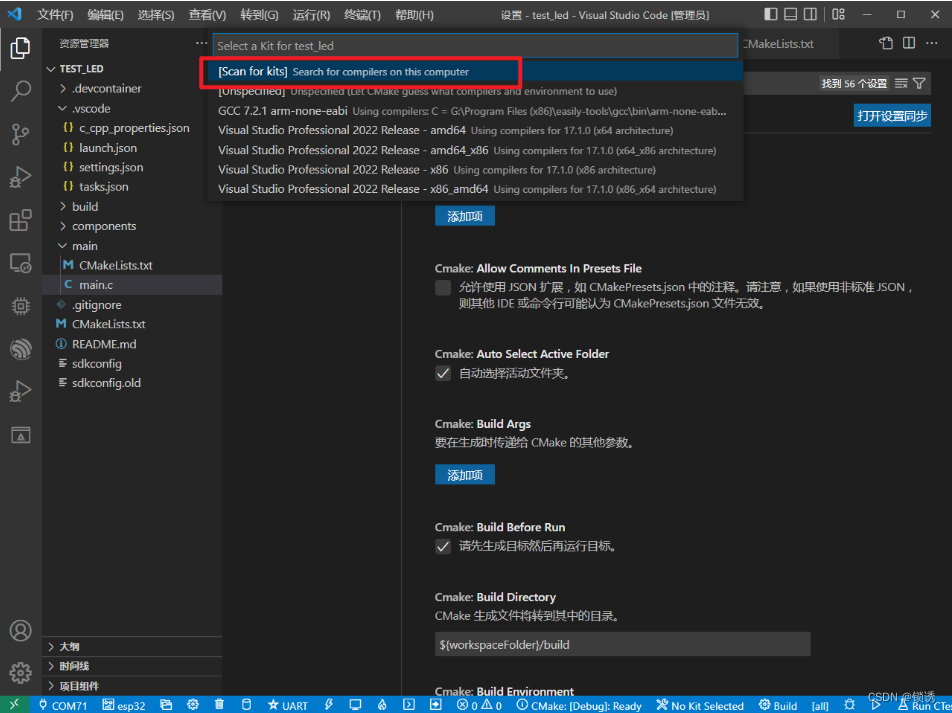Viewport: 952px width, 713px height.
Task: Click the lightning flash icon in status bar
Action: pos(329,705)
